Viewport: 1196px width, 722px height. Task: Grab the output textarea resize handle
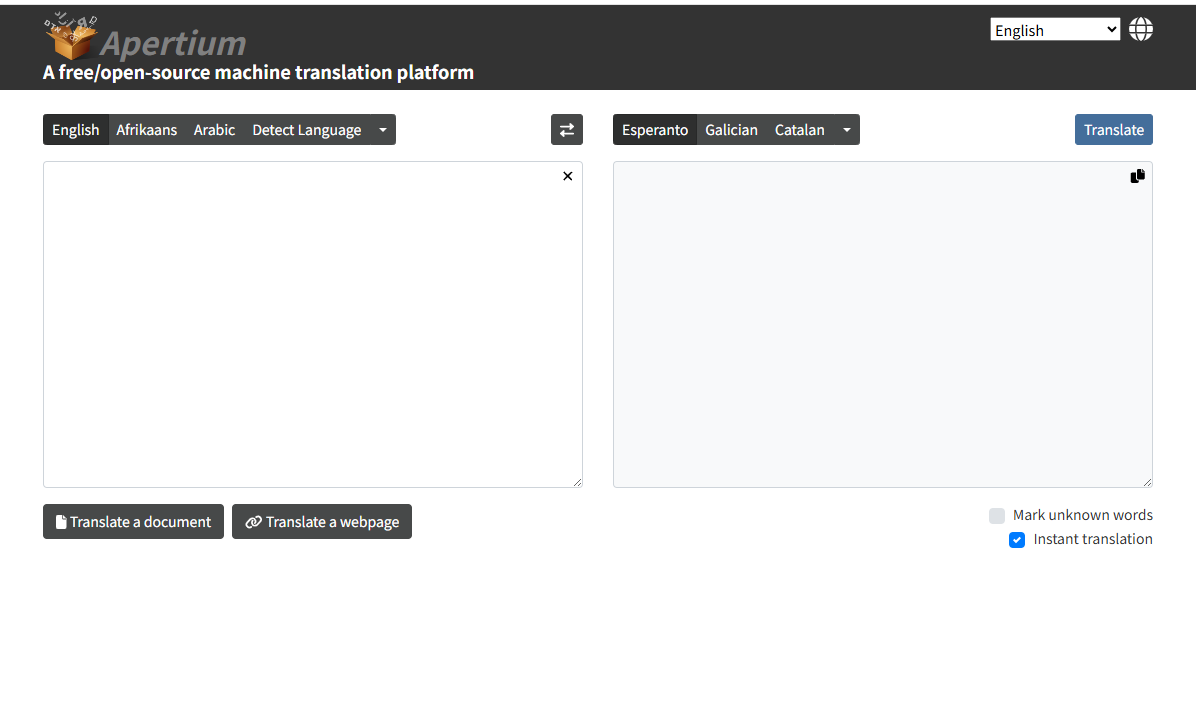coord(1147,482)
